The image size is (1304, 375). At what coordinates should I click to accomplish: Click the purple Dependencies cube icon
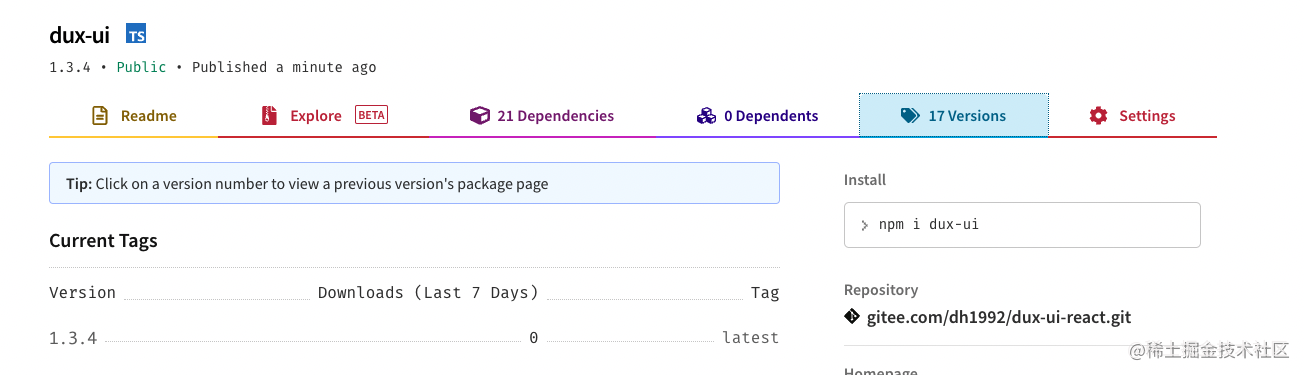pos(480,115)
